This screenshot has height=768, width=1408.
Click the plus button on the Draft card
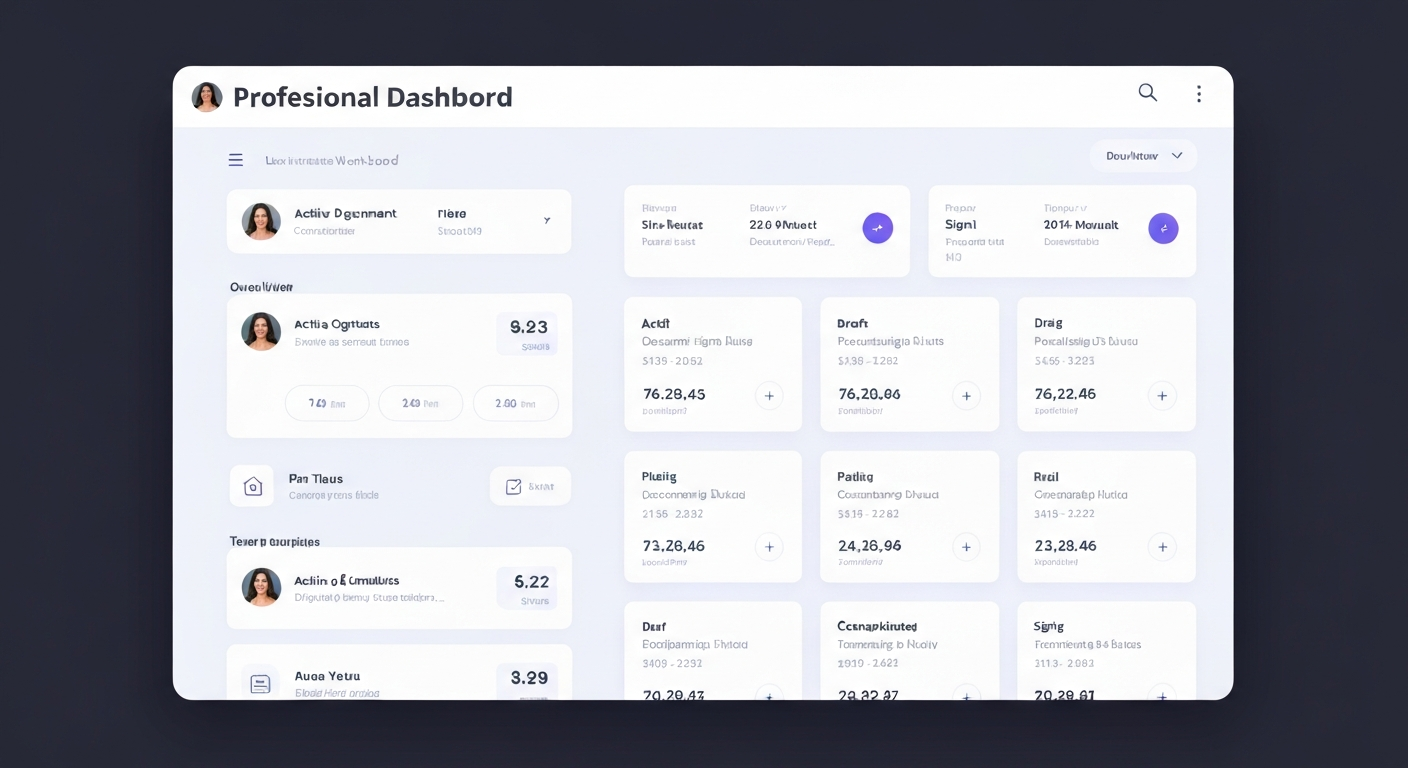pos(966,396)
